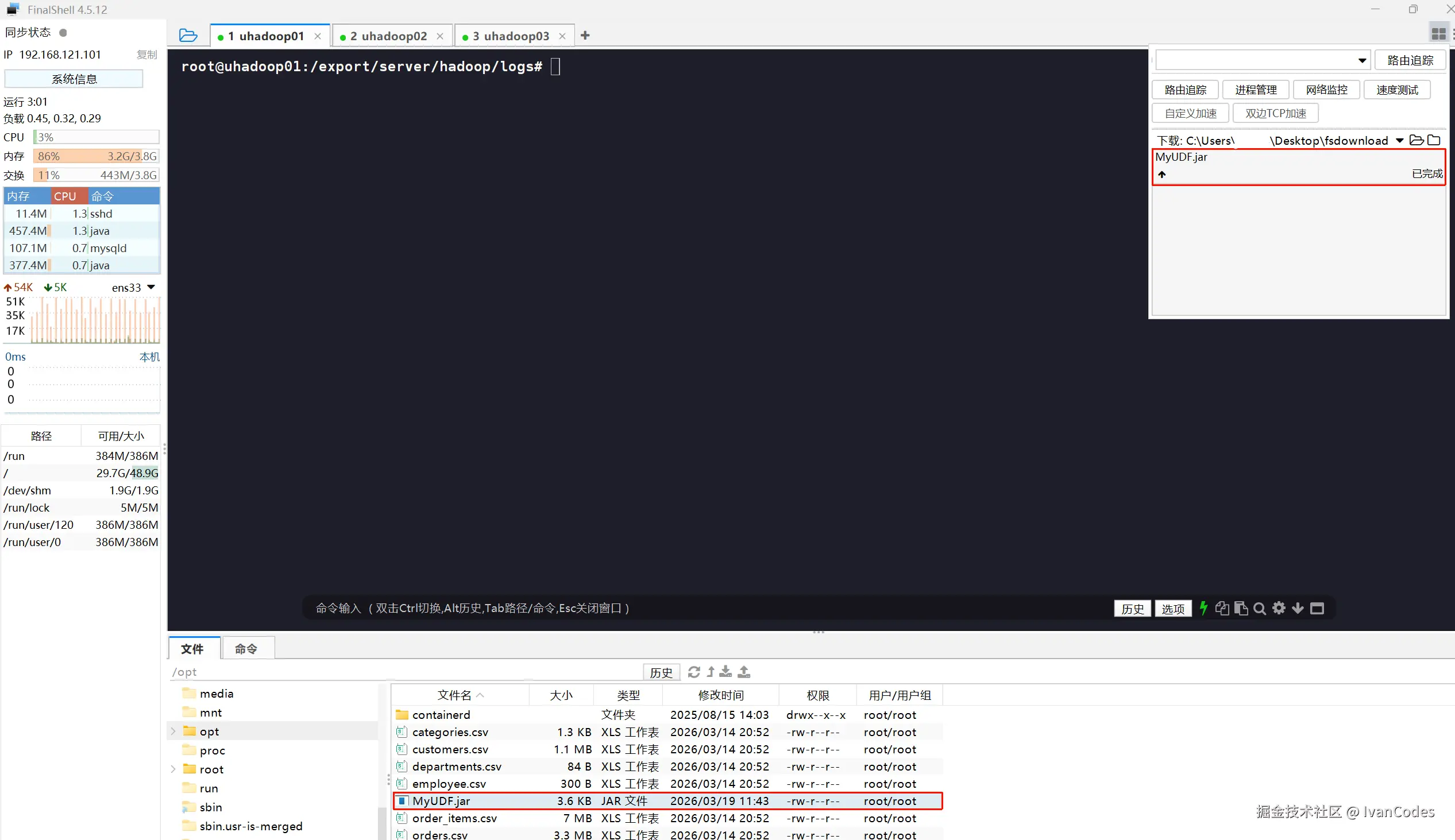Click the upload icon in file toolbar
This screenshot has height=840, width=1455.
click(744, 672)
